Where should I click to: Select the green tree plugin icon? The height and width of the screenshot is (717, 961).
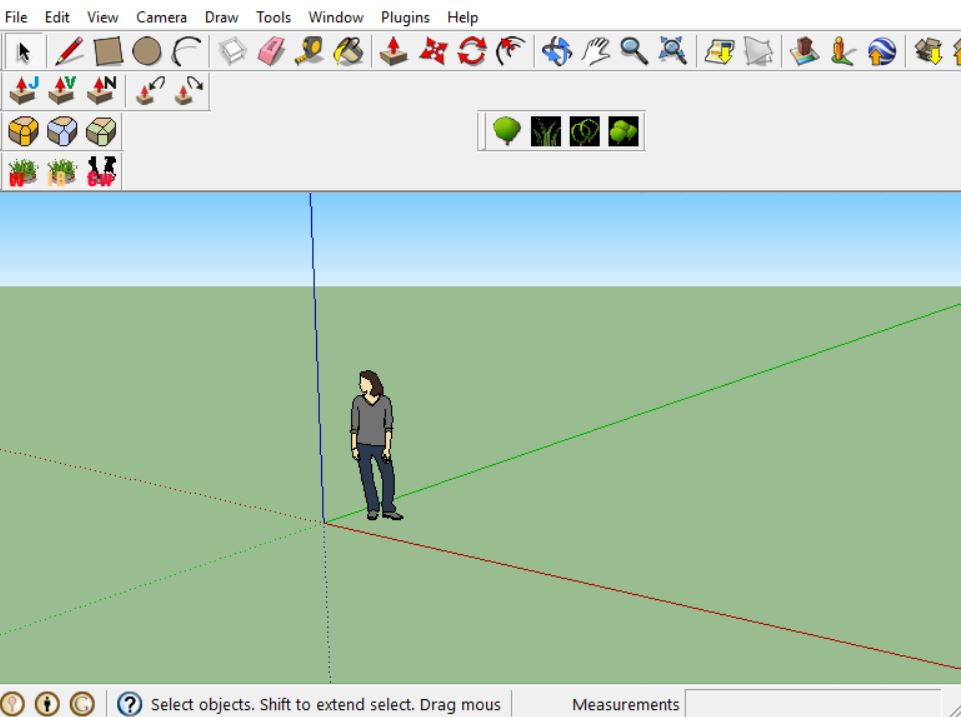(x=507, y=131)
